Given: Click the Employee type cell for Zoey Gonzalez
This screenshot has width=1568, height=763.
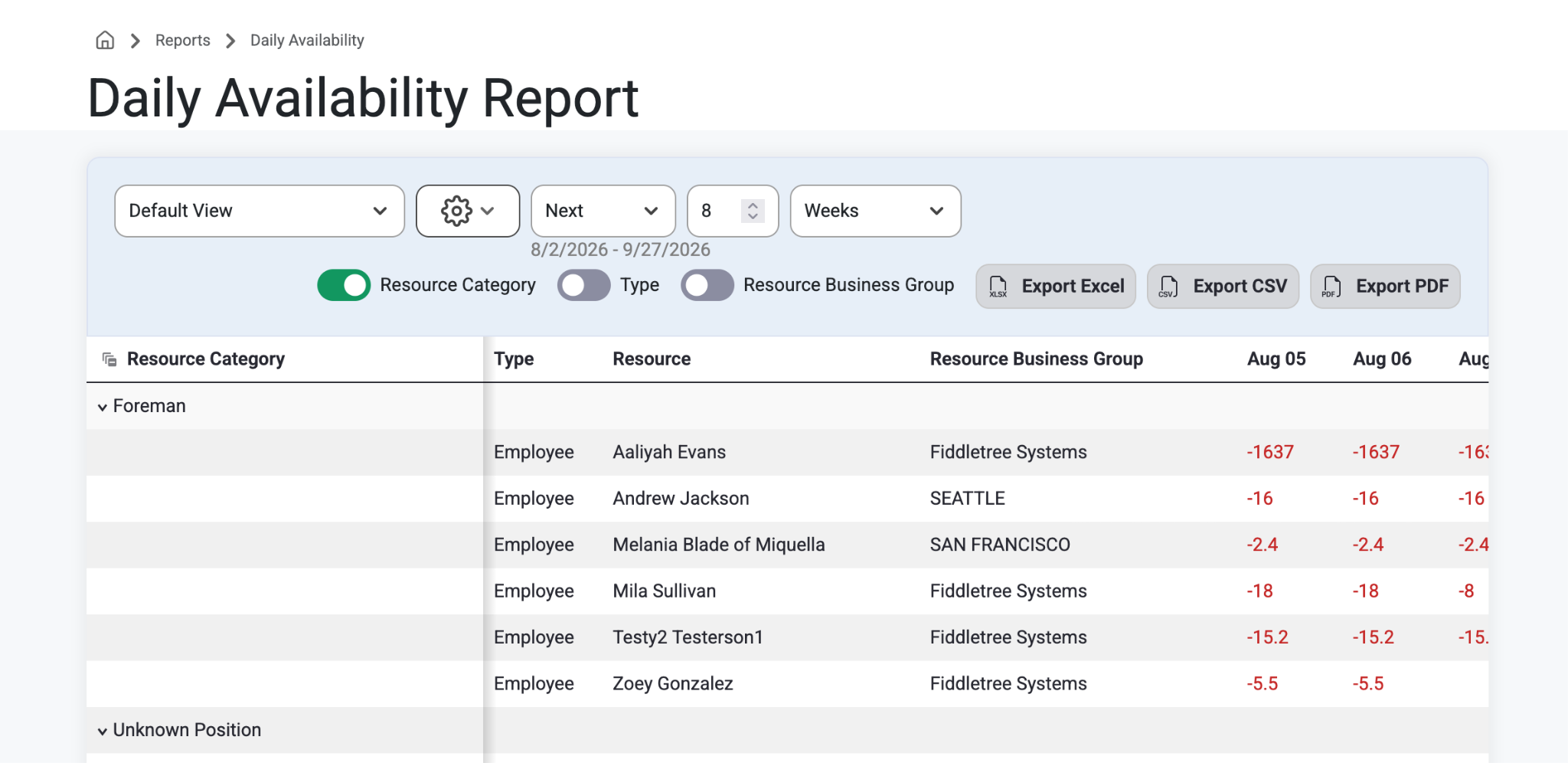Looking at the screenshot, I should [x=534, y=683].
